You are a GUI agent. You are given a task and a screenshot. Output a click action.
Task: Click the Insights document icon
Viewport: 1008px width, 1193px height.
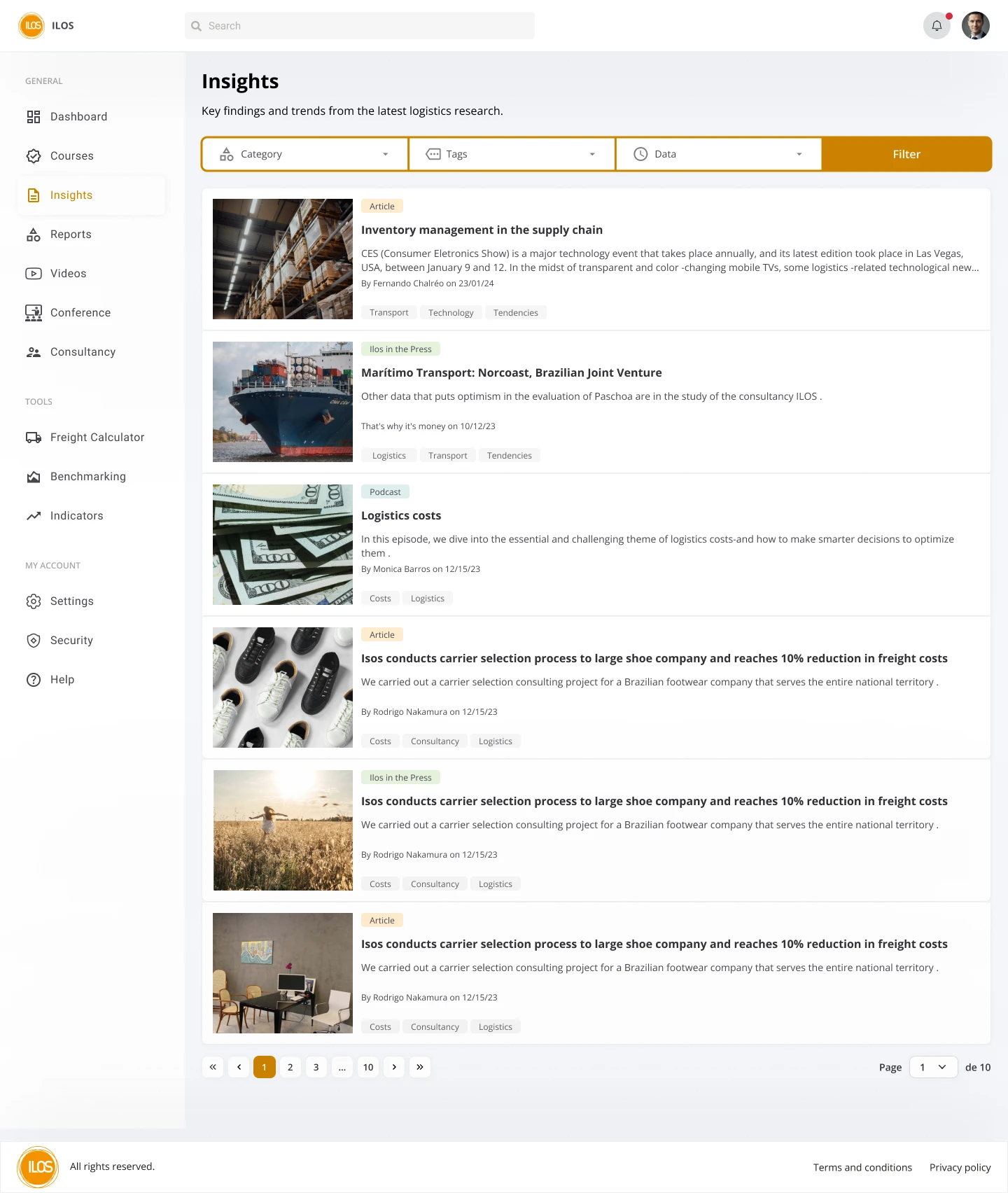tap(34, 195)
